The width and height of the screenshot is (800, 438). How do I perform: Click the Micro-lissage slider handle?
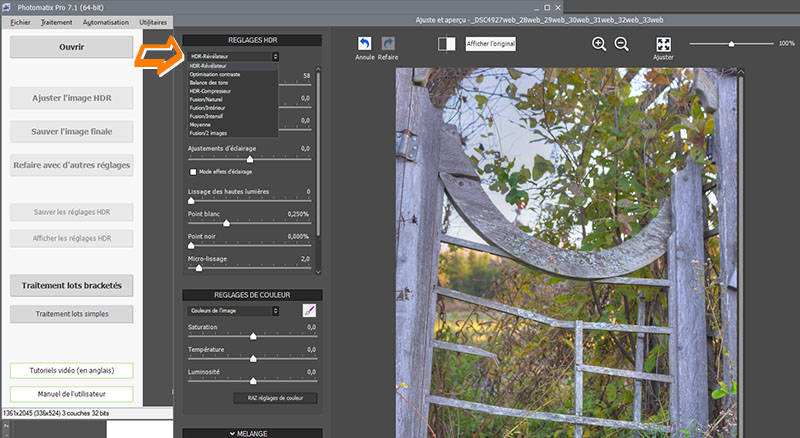coord(199,268)
